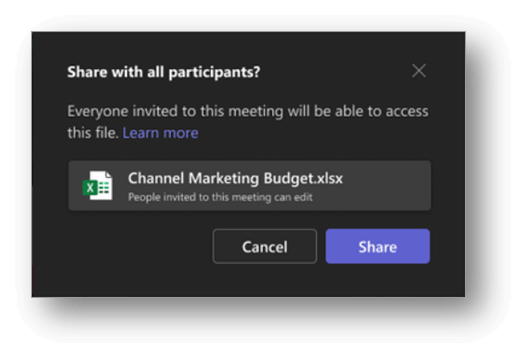528x360 pixels.
Task: Select the Channel Marketing Budget.xlsx file name
Action: [x=235, y=178]
